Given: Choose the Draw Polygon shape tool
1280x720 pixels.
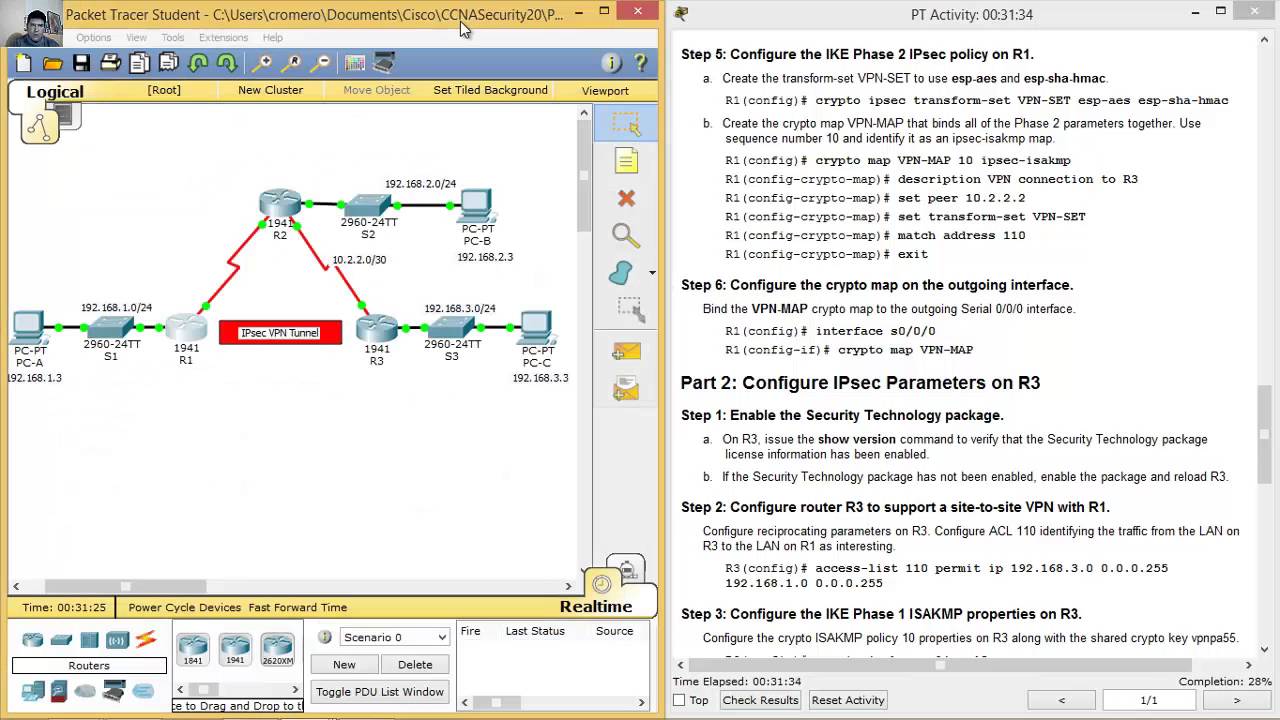Looking at the screenshot, I should [621, 272].
